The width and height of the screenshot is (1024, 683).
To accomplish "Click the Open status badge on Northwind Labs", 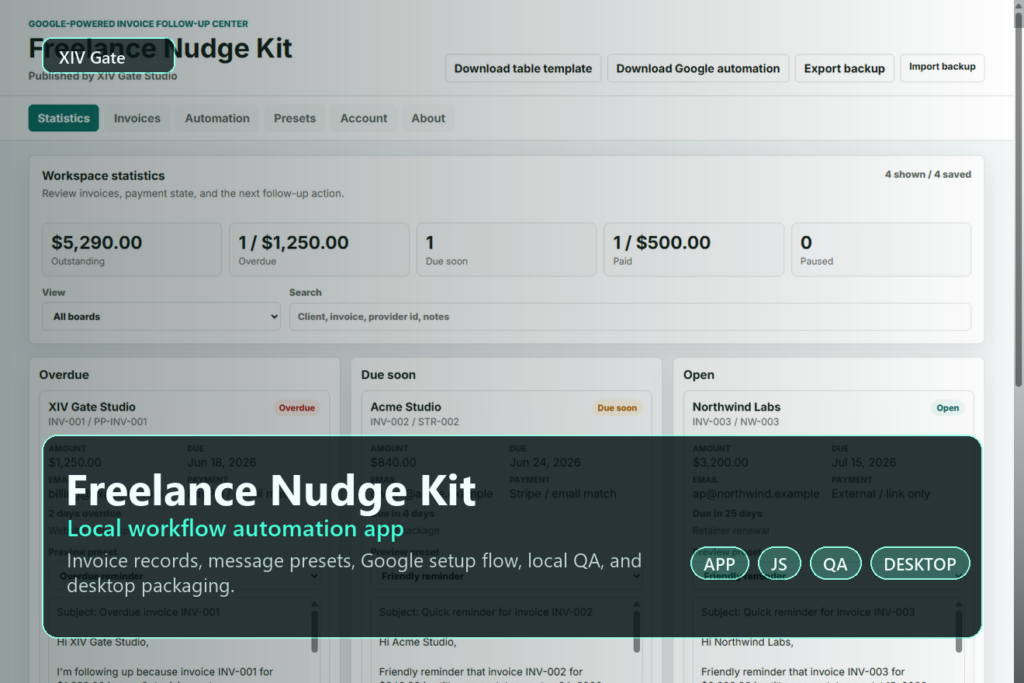I will (948, 407).
